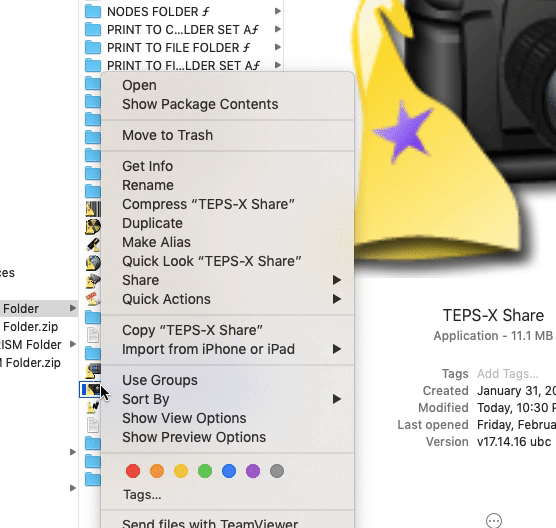The width and height of the screenshot is (556, 528).
Task: Click the Add Tags… field in preview
Action: 508,374
